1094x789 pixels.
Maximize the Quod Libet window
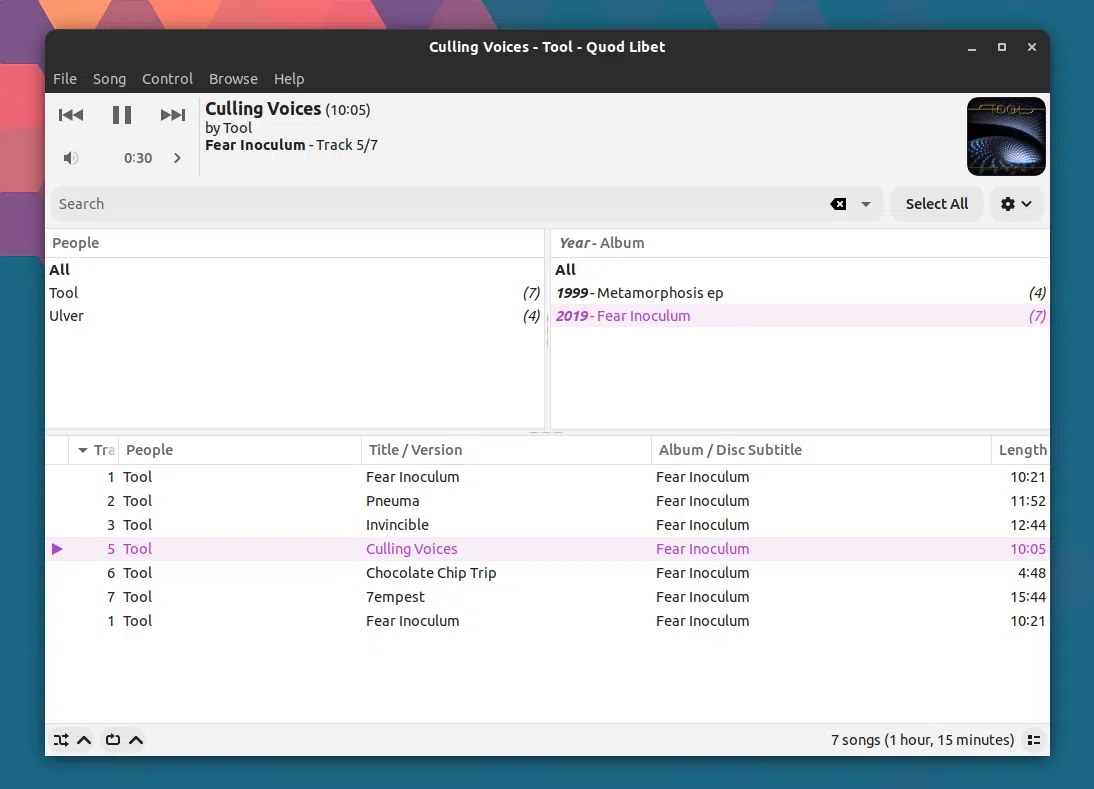[x=1002, y=47]
